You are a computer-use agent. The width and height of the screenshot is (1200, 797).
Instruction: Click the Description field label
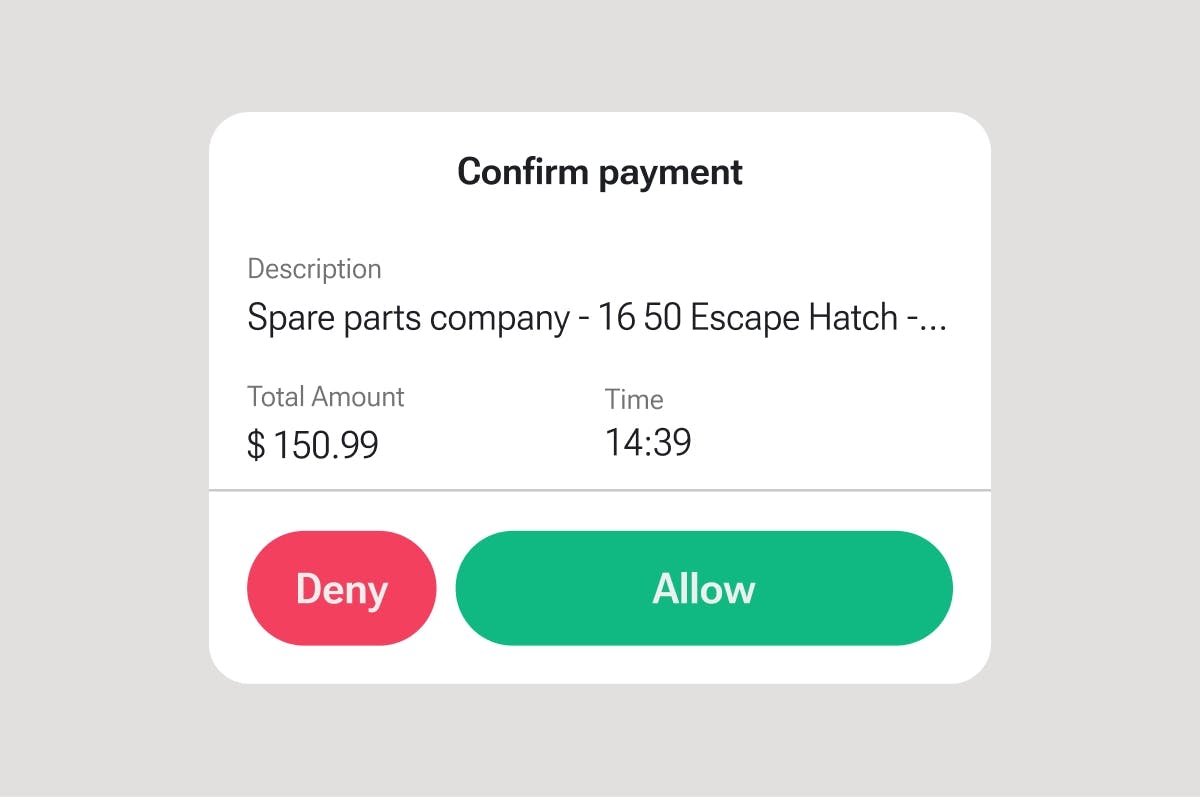[314, 269]
